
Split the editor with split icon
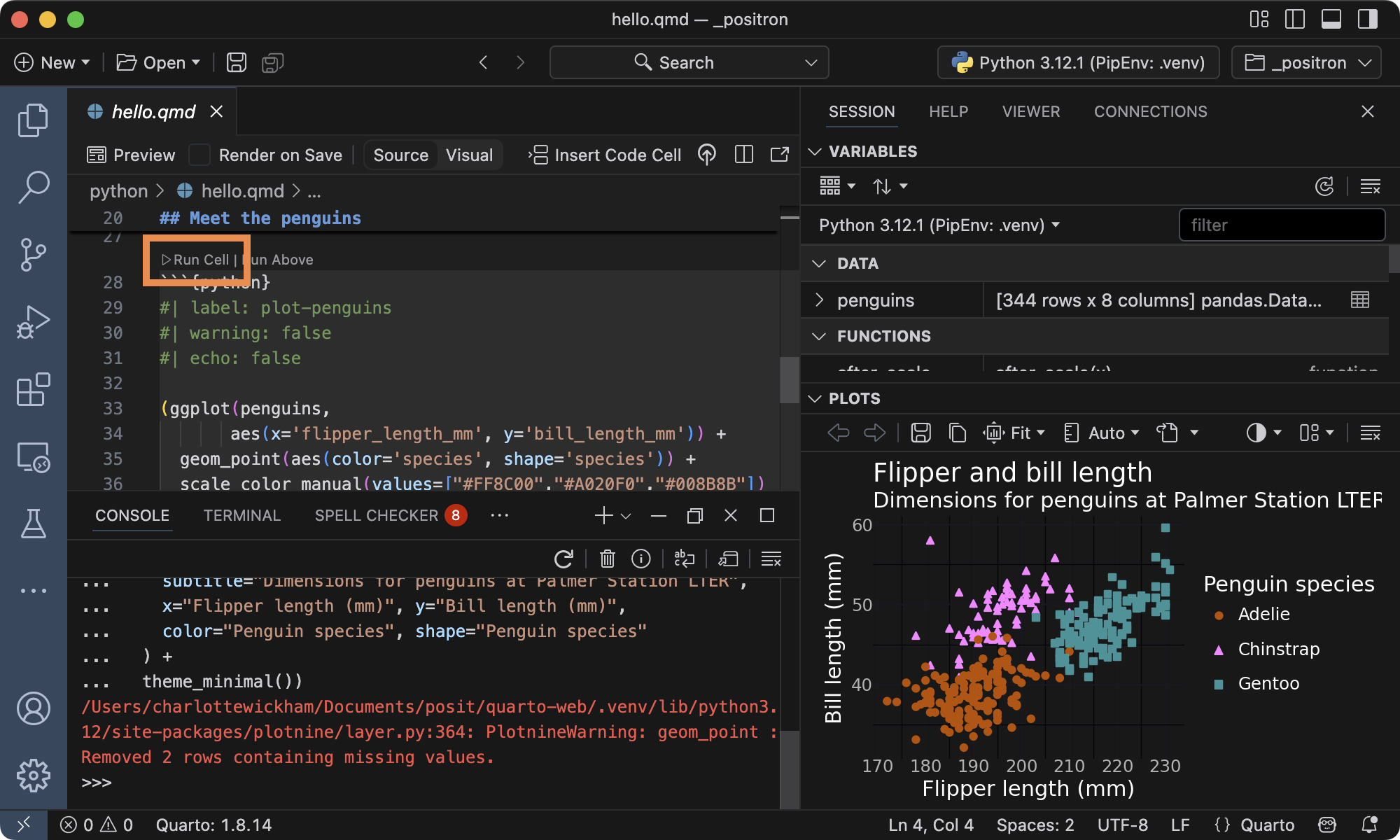tap(744, 155)
